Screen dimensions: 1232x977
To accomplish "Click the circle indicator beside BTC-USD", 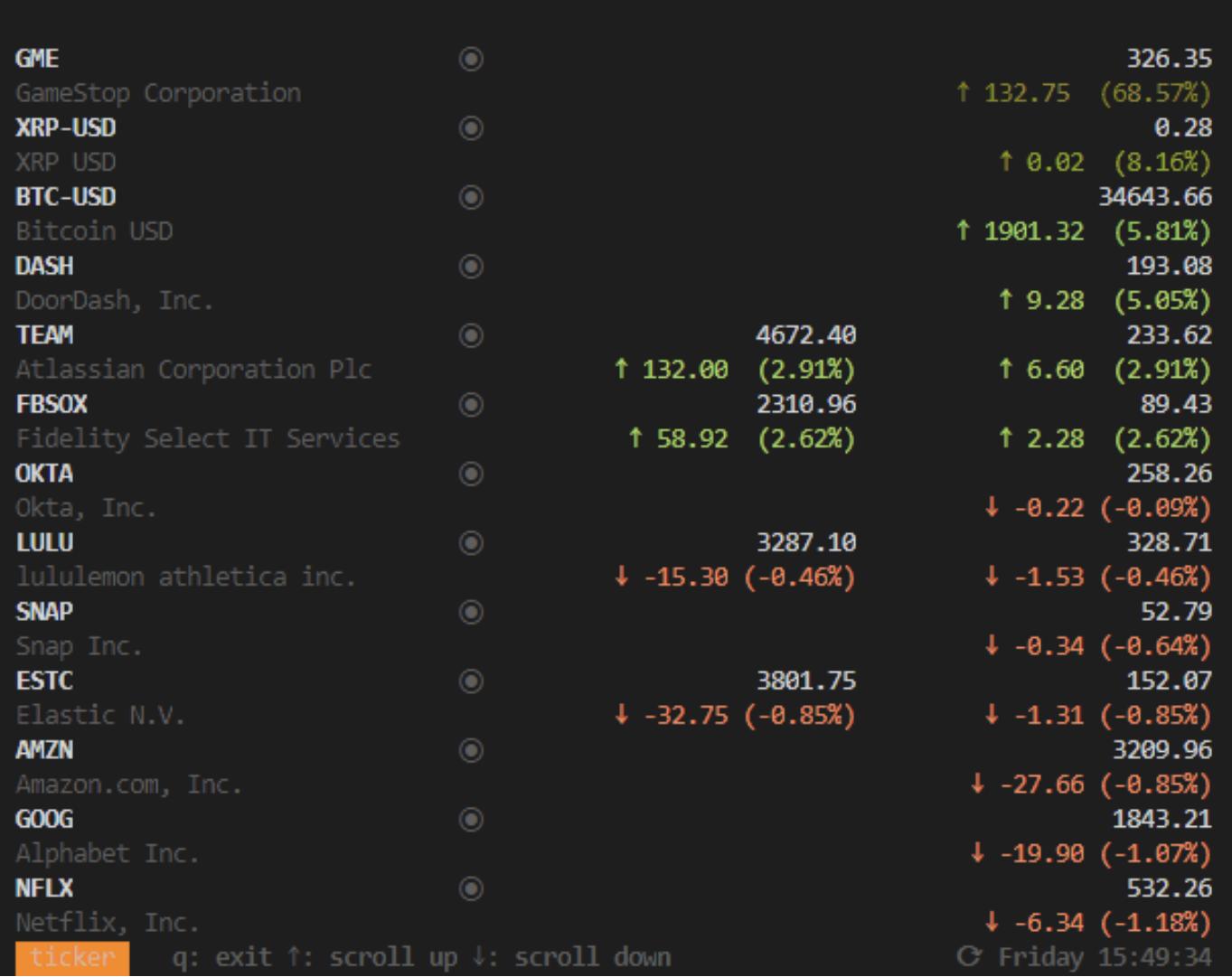I will (471, 197).
